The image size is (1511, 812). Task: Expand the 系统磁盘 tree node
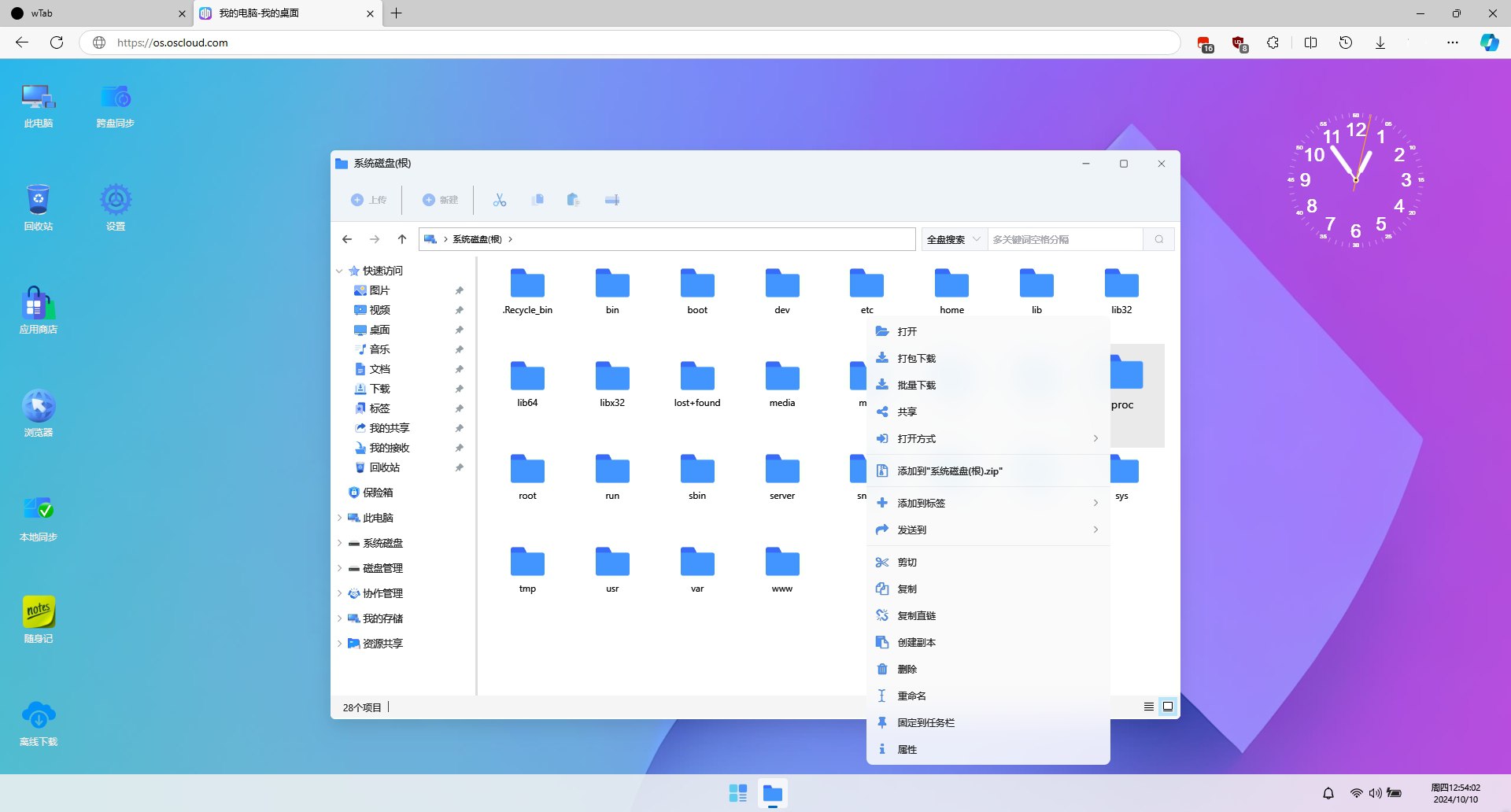click(339, 543)
